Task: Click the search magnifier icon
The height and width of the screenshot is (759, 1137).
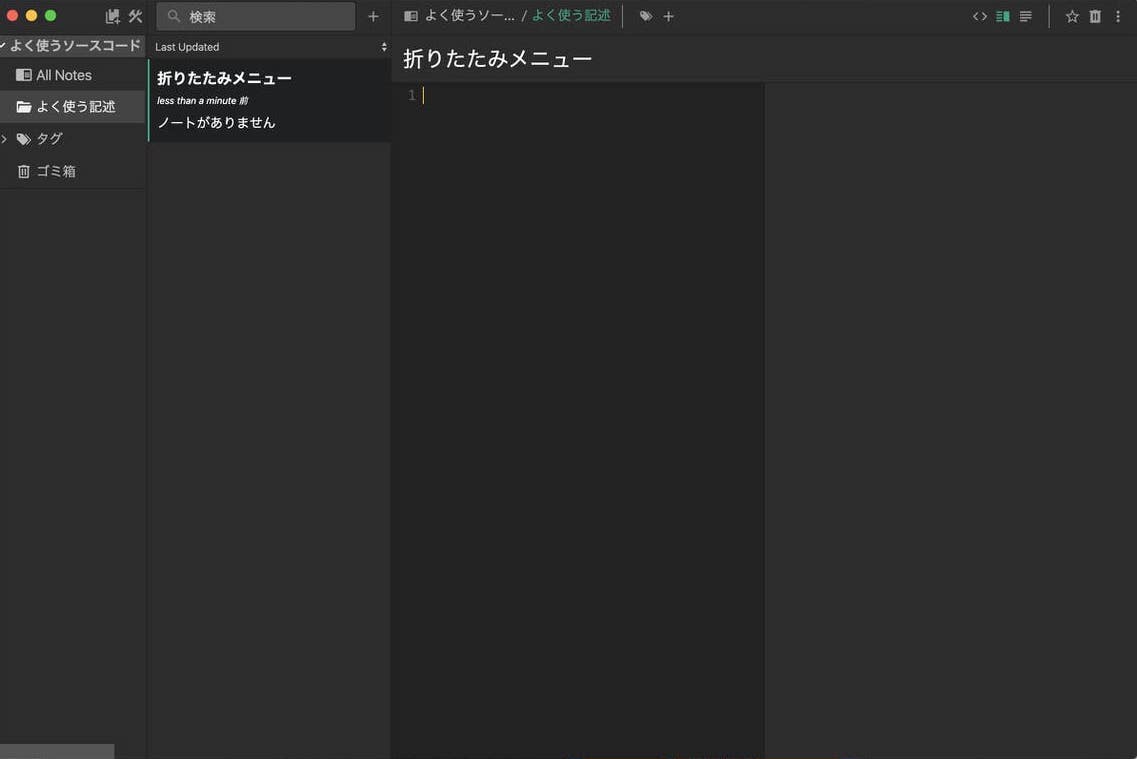Action: (173, 16)
